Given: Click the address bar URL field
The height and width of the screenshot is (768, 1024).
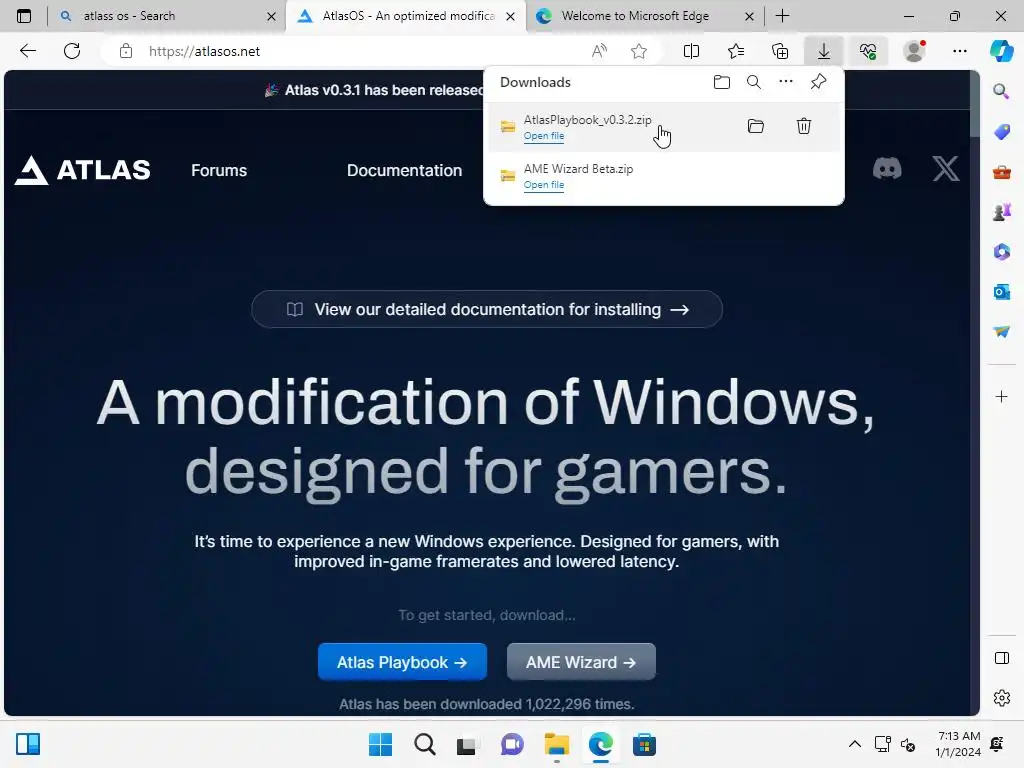Looking at the screenshot, I should (366, 51).
